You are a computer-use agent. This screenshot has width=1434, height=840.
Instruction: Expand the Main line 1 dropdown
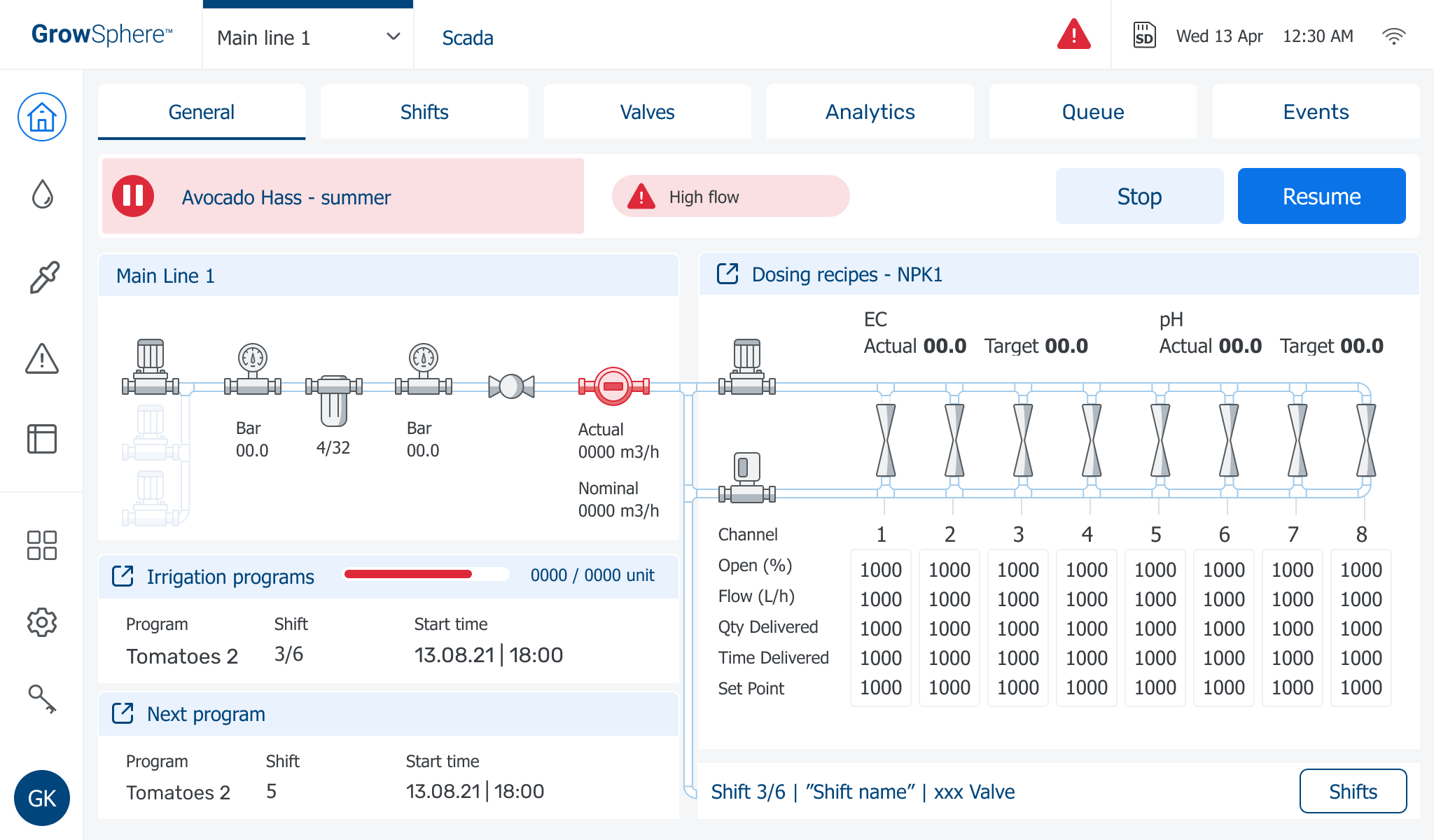pos(308,38)
